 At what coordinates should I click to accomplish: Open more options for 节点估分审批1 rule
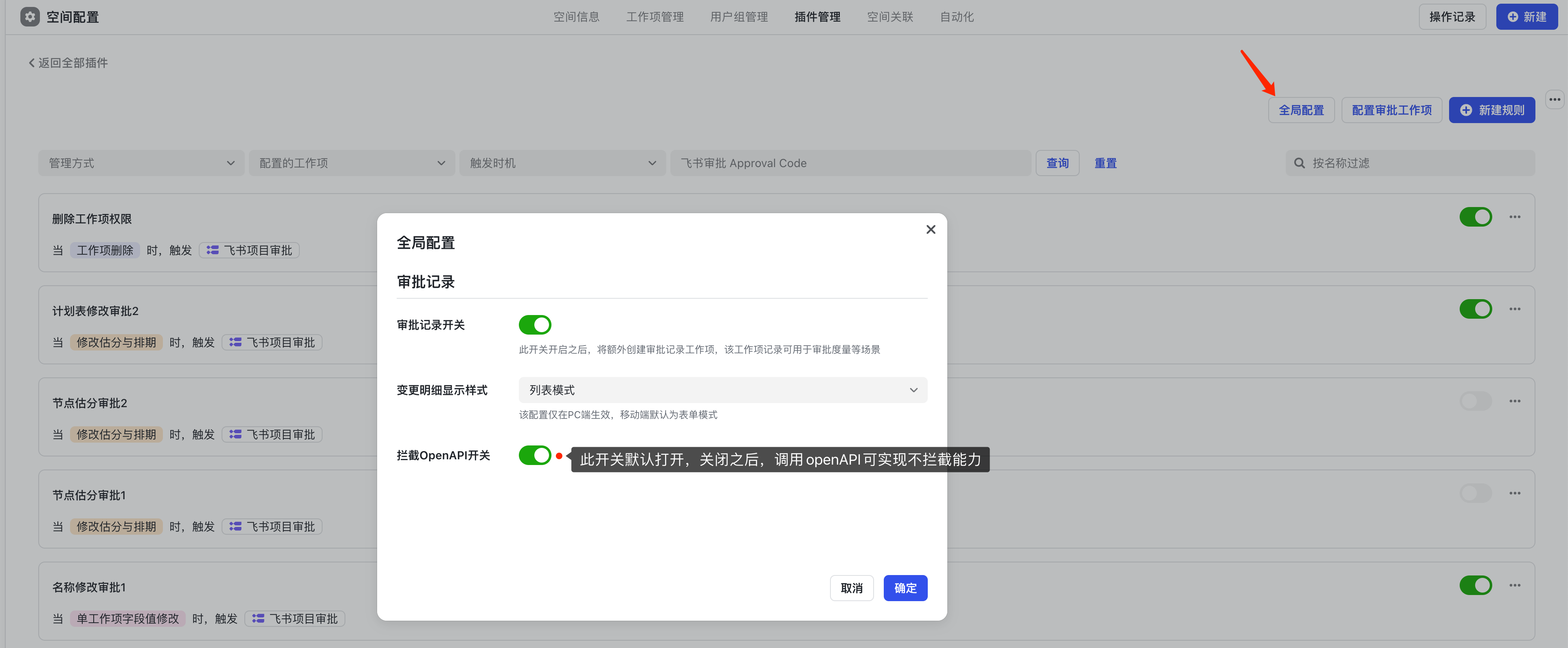click(x=1514, y=493)
